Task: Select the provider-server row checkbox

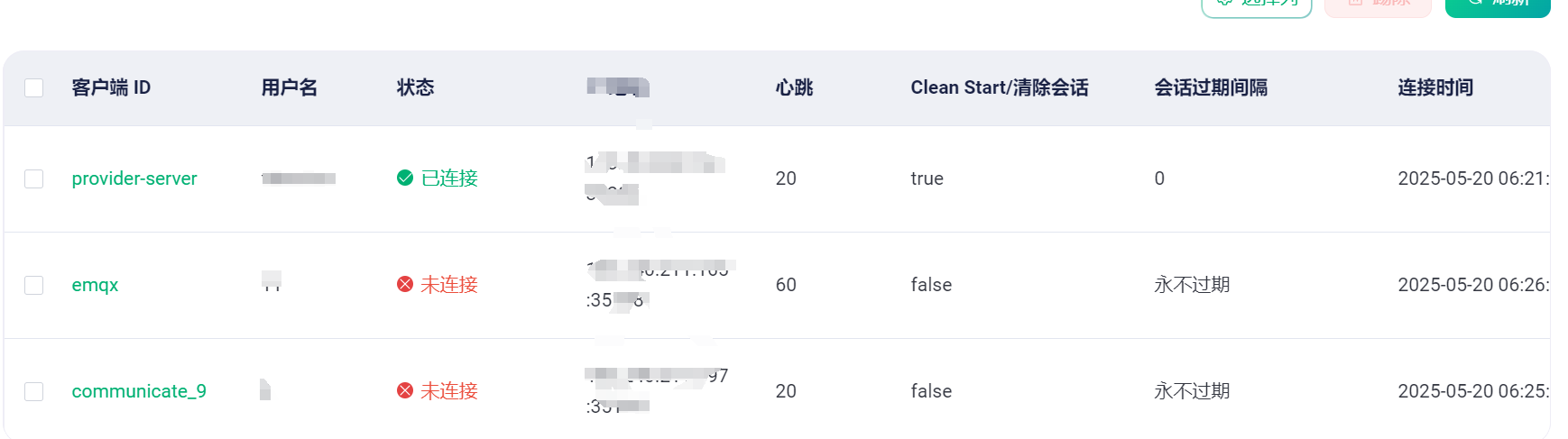Action: pos(34,178)
